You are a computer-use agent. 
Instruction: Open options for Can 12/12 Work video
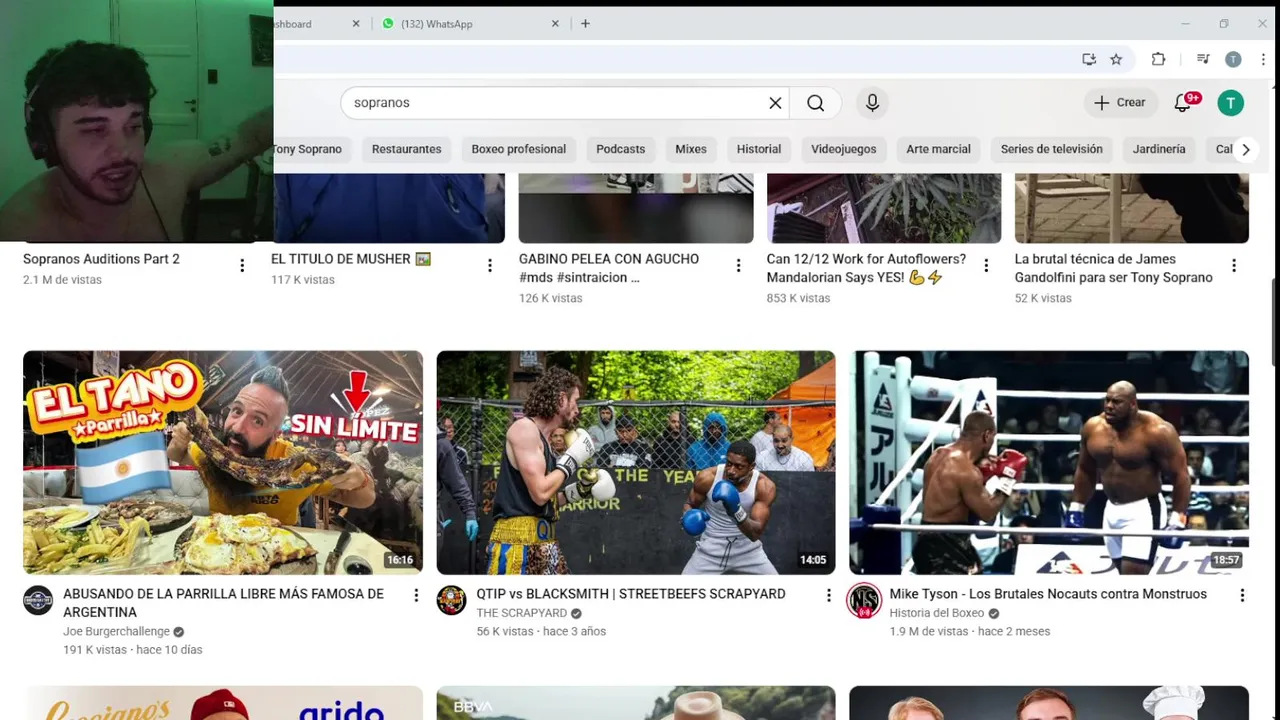[986, 265]
